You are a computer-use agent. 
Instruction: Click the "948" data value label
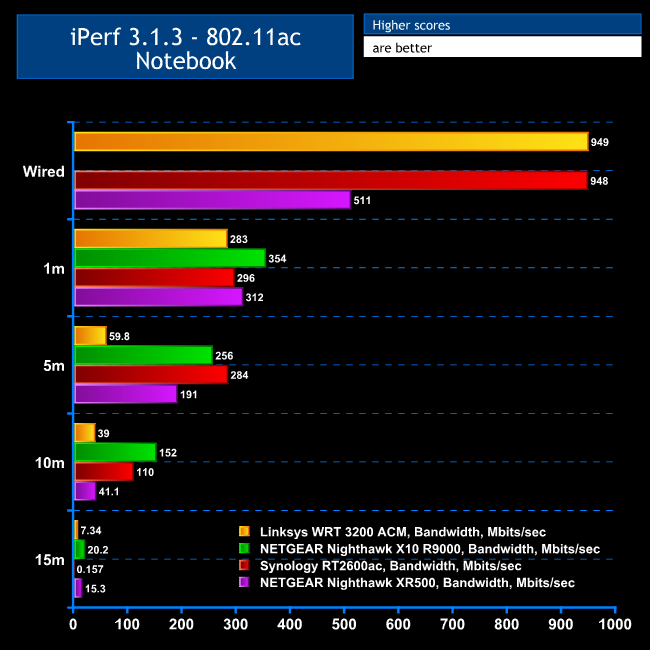point(599,181)
